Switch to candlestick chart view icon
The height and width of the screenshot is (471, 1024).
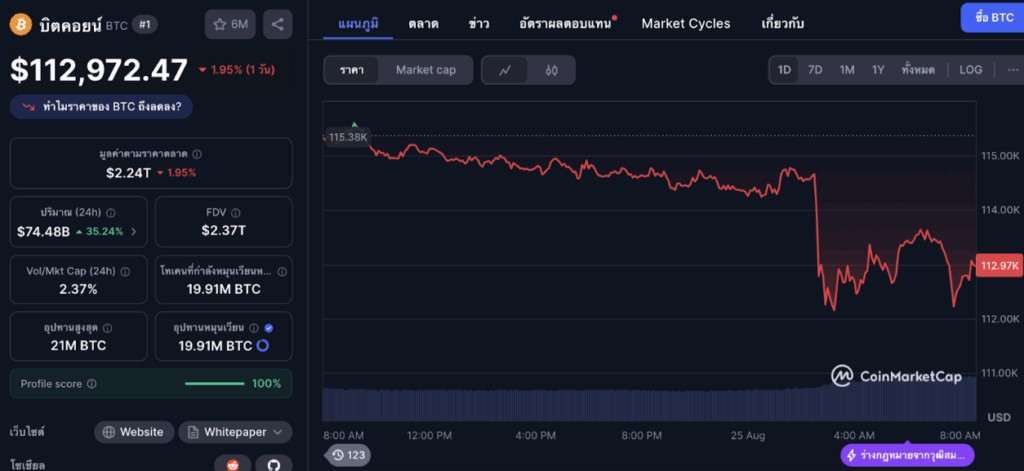[x=551, y=71]
